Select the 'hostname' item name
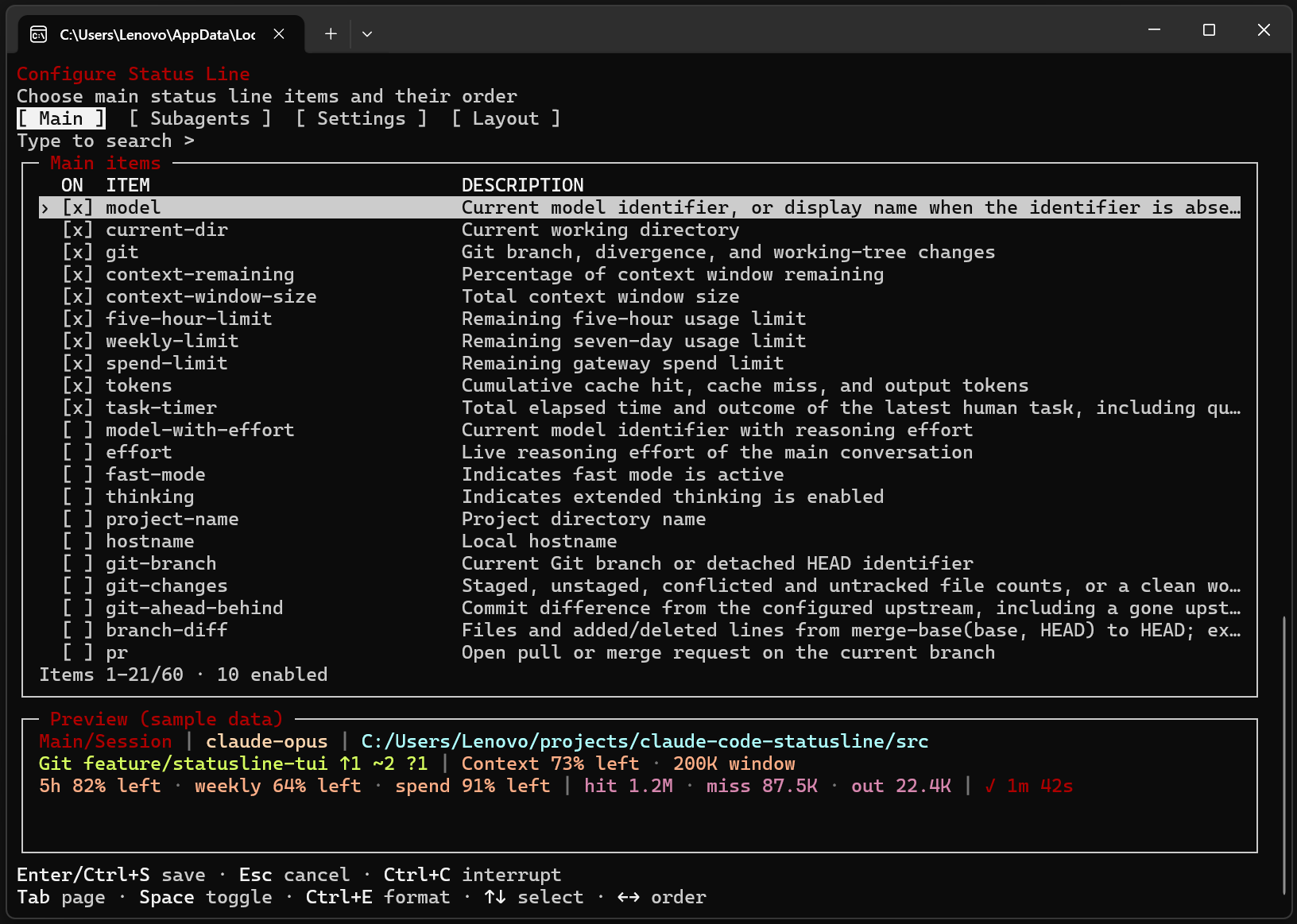 (150, 541)
